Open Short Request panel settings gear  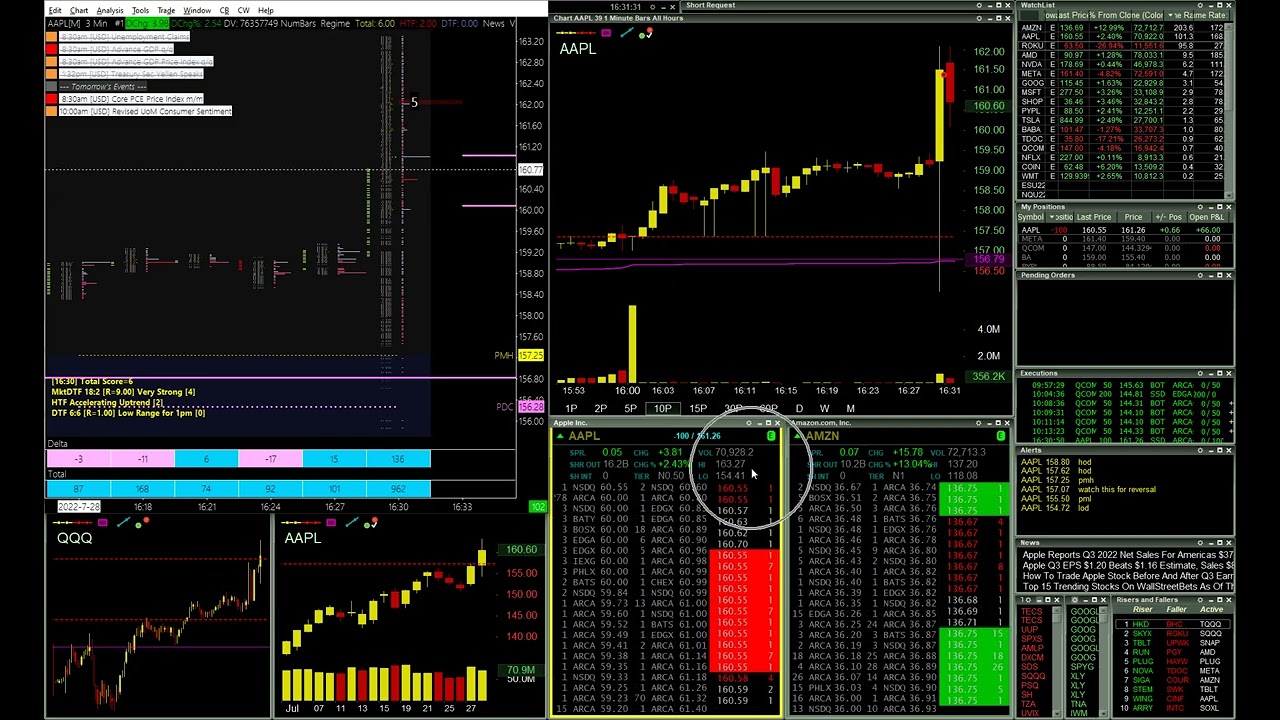tap(980, 5)
